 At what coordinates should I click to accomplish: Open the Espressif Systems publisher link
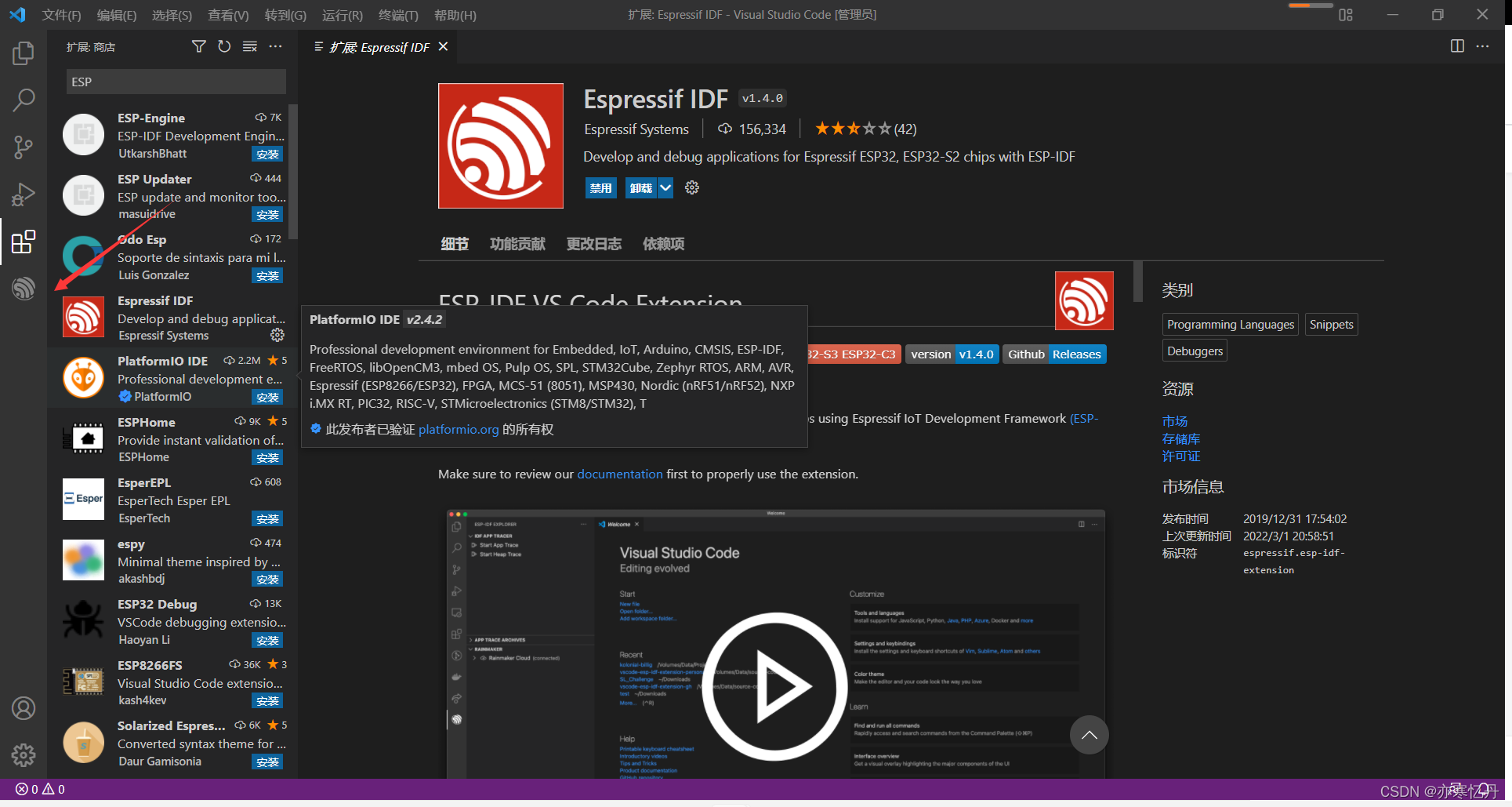click(636, 129)
